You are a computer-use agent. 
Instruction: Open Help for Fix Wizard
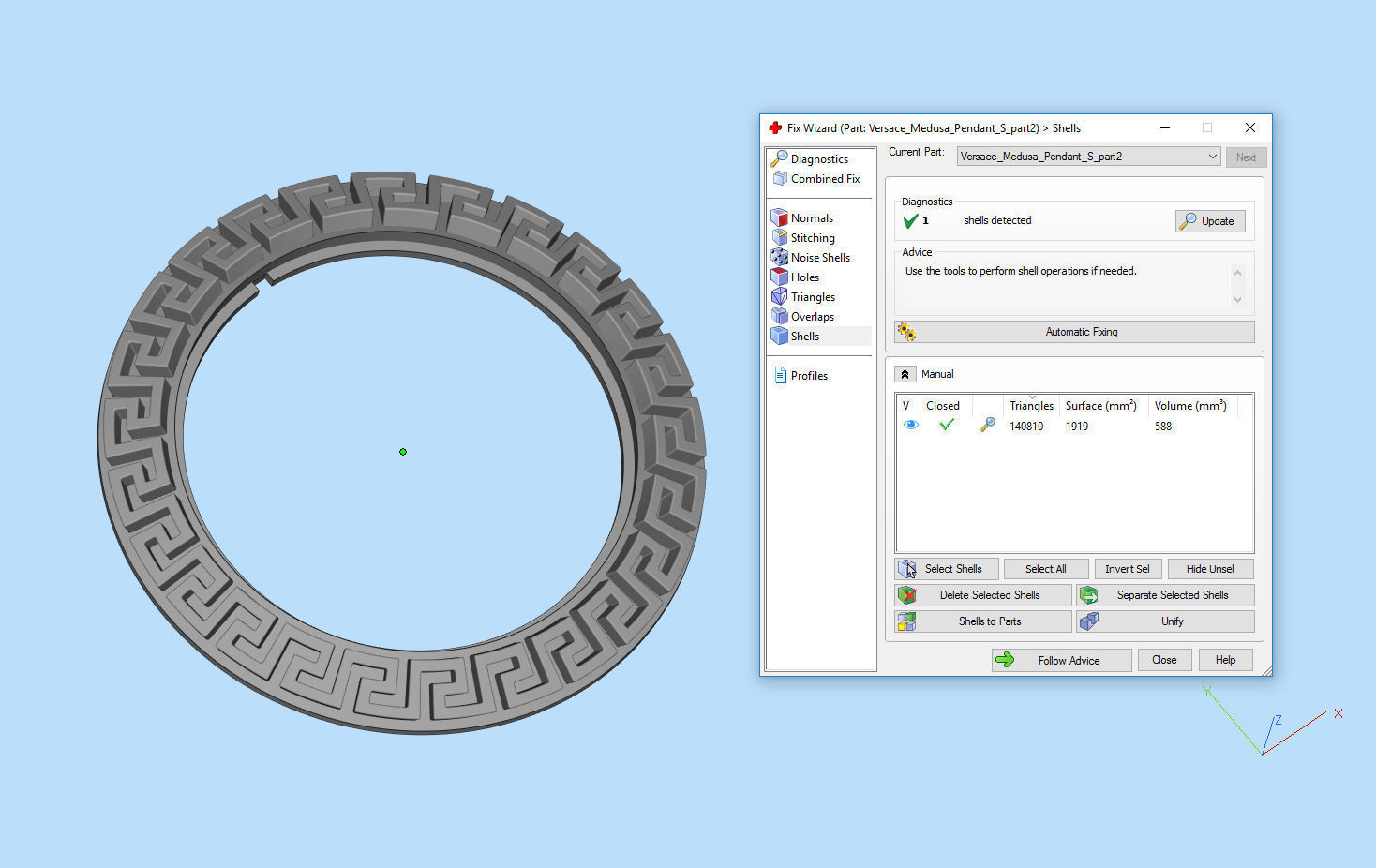pyautogui.click(x=1225, y=660)
